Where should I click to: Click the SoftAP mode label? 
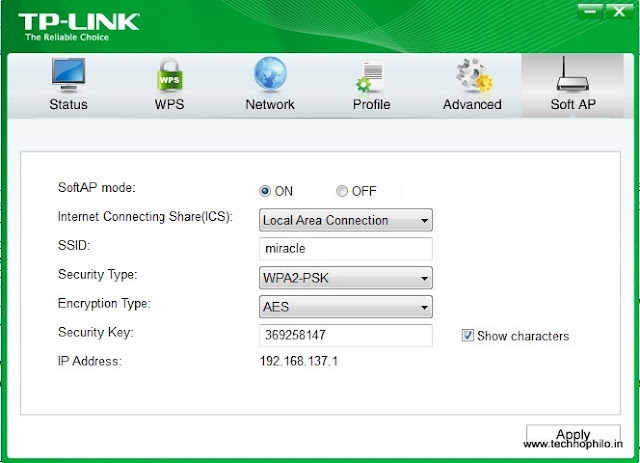pyautogui.click(x=96, y=187)
